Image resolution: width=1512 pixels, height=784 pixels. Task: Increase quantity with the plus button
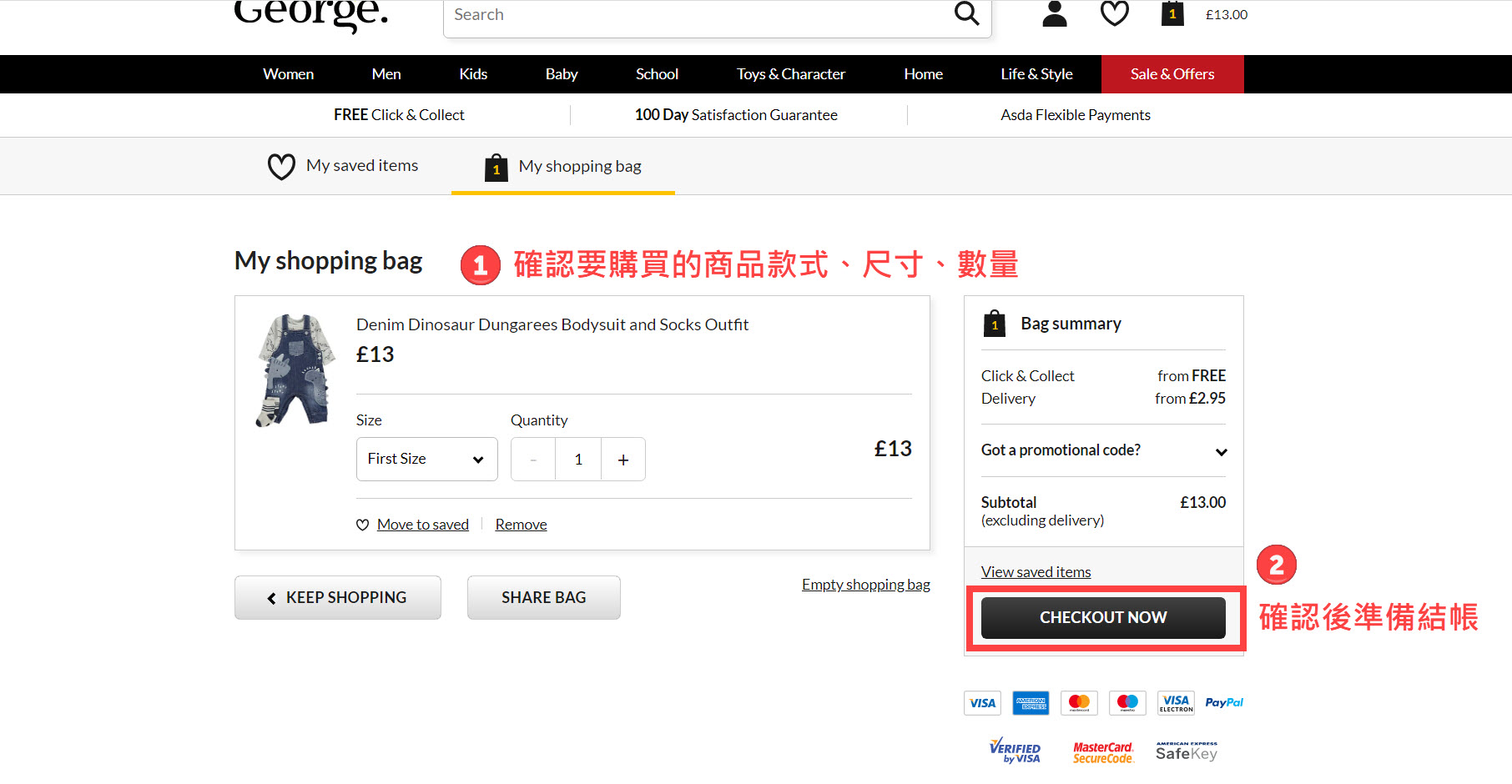622,460
